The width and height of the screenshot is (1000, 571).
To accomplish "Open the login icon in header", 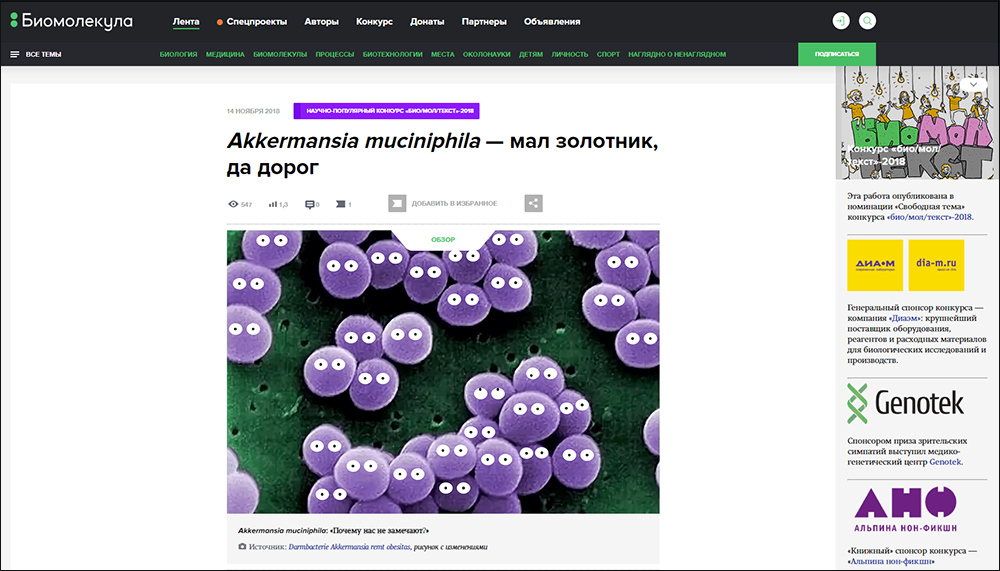I will click(841, 21).
